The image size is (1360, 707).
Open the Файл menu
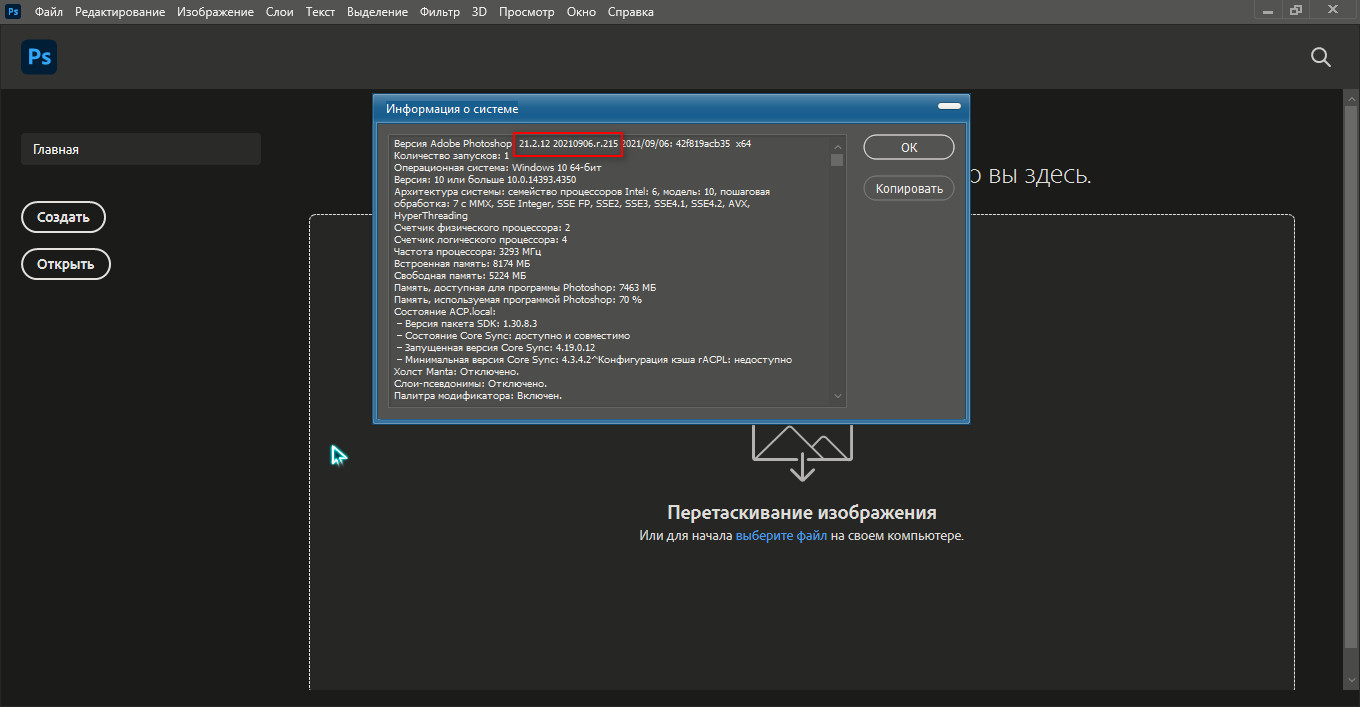(x=49, y=12)
